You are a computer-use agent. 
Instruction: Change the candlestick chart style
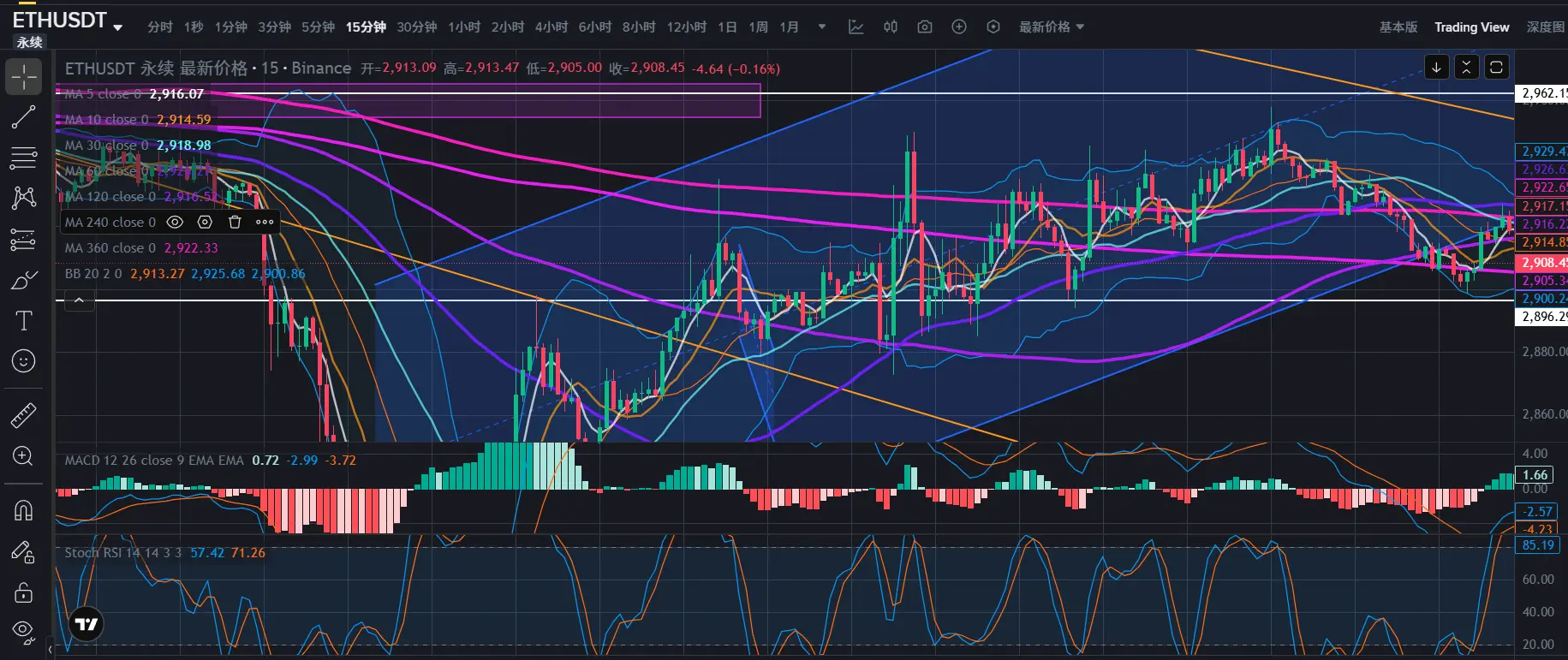[x=891, y=27]
